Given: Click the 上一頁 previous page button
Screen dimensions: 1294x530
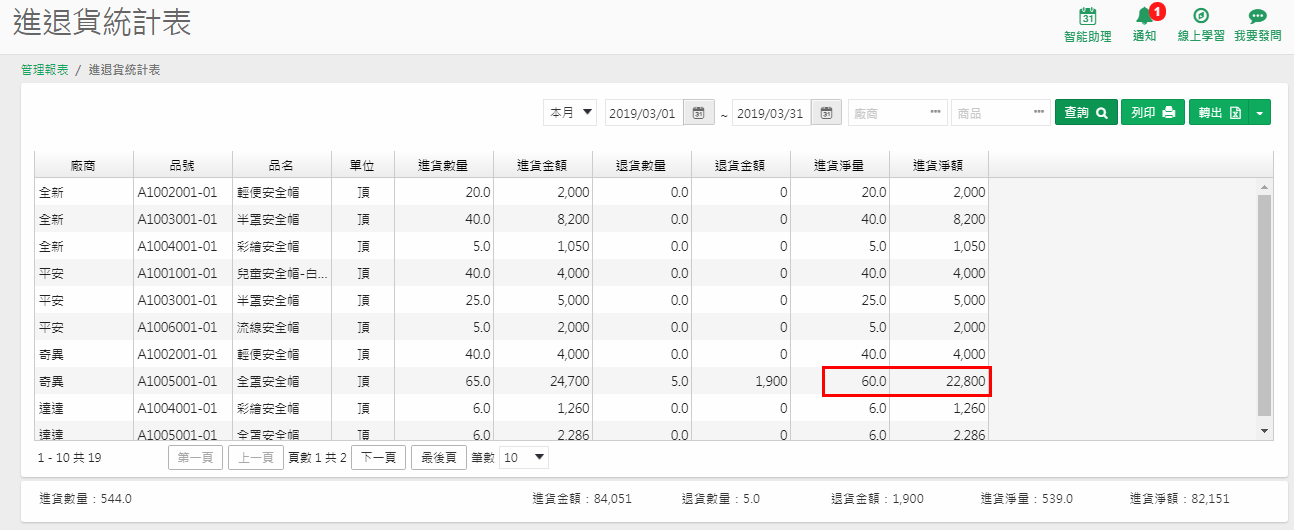Looking at the screenshot, I should (255, 458).
